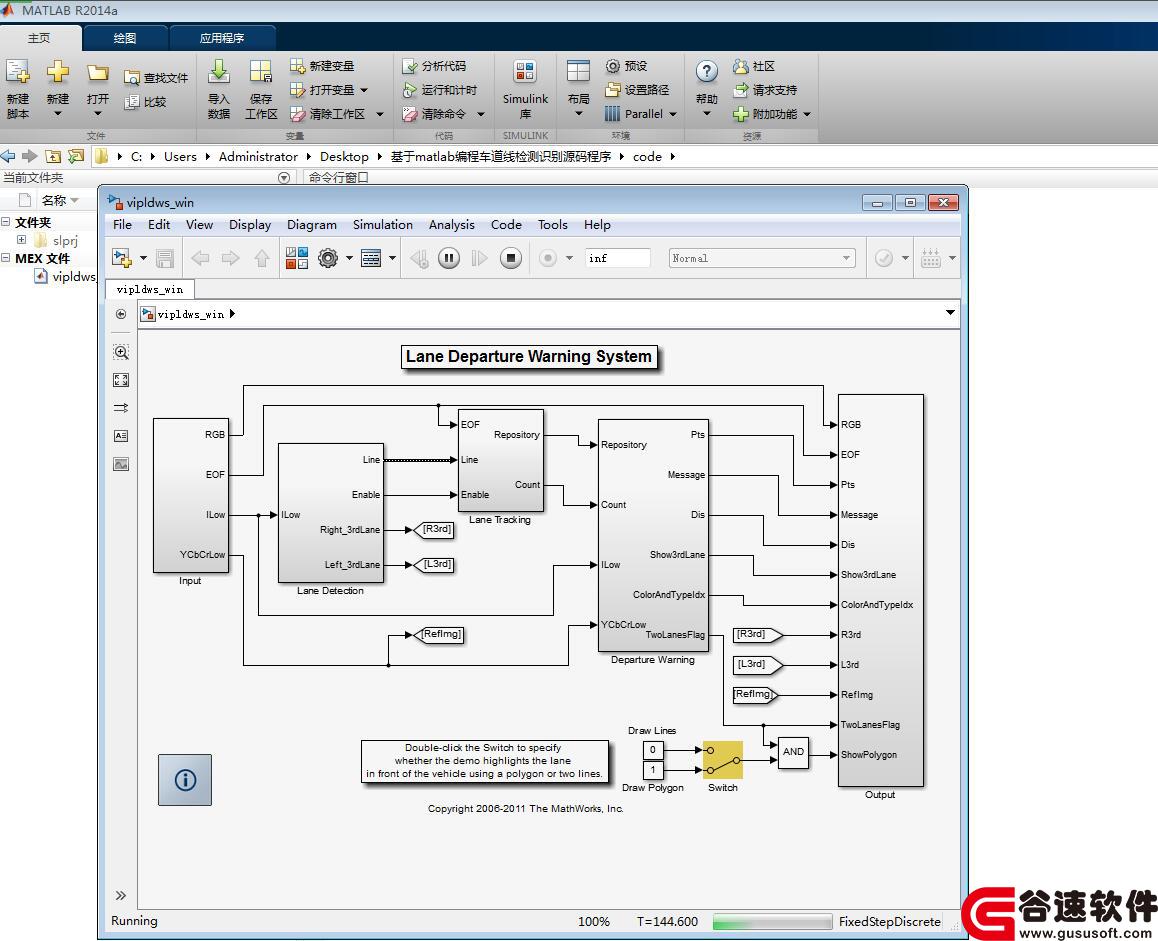1158x941 pixels.
Task: Click the Model Explorer toolbar icon
Action: pyautogui.click(x=371, y=258)
